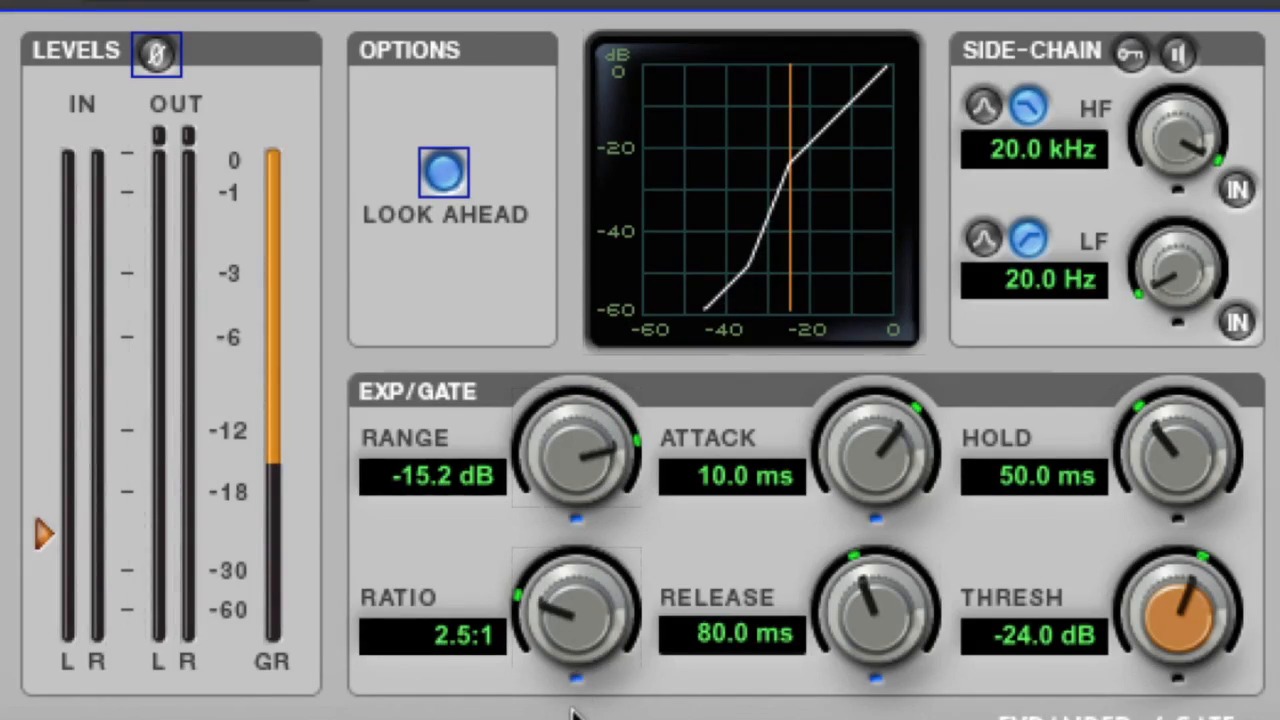Click the IN right channel meter
Viewport: 1280px width, 720px height.
[x=97, y=395]
